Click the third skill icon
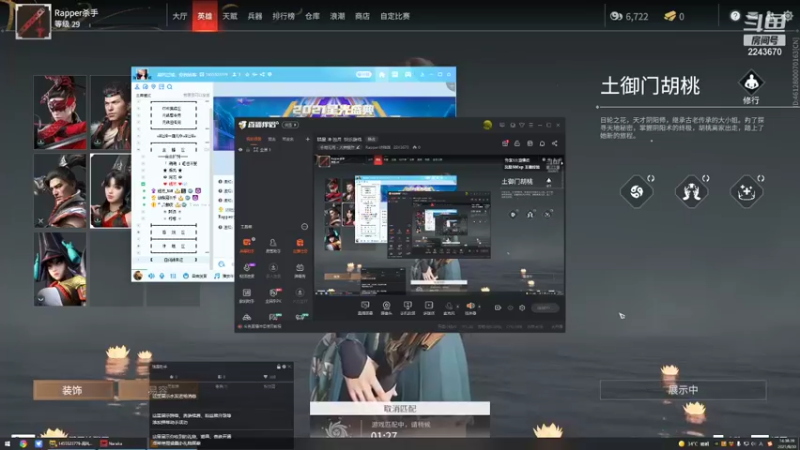 pos(746,191)
